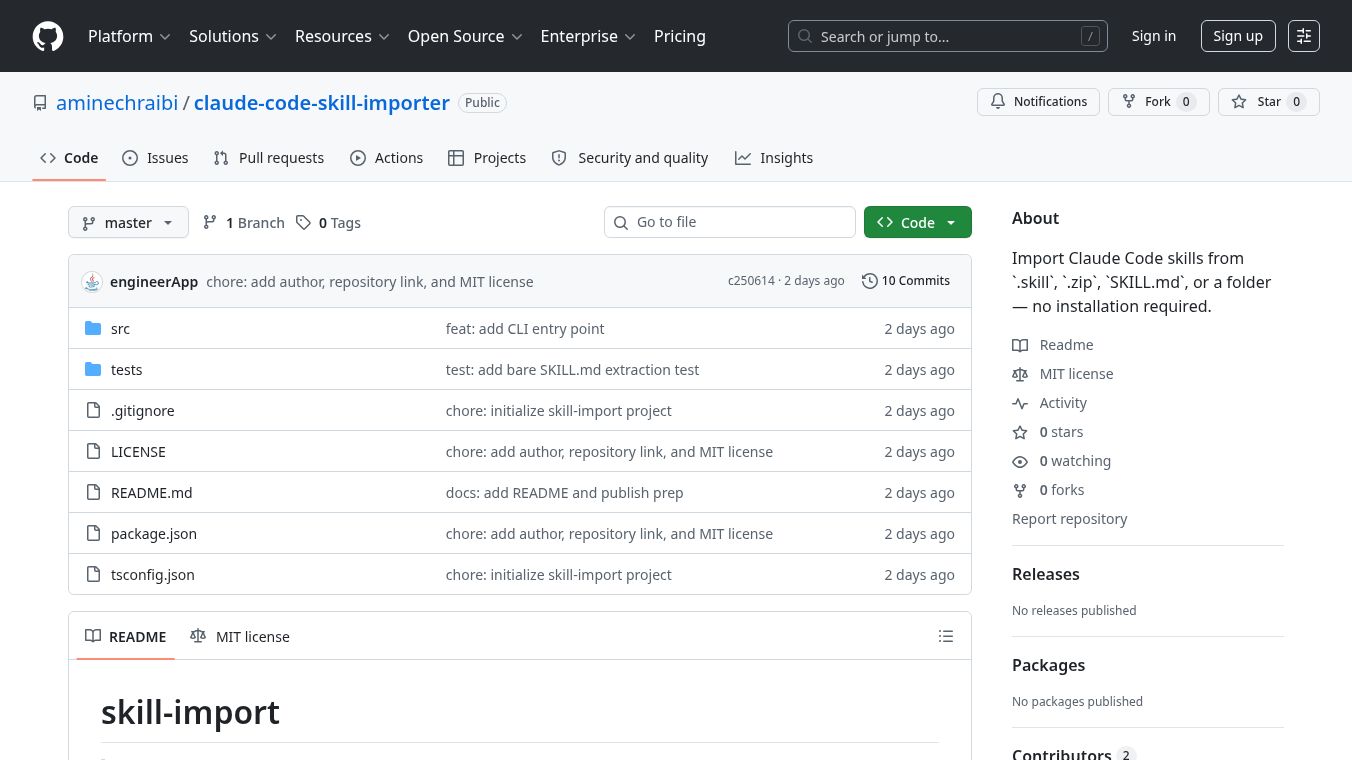The width and height of the screenshot is (1352, 760).
Task: Open the Pull requests tab
Action: 269,158
